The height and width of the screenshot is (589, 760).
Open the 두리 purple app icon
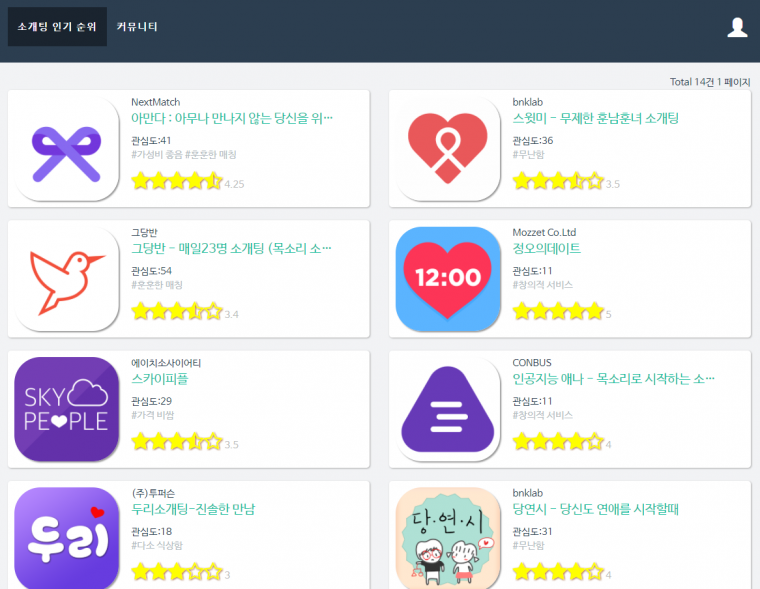pos(67,538)
